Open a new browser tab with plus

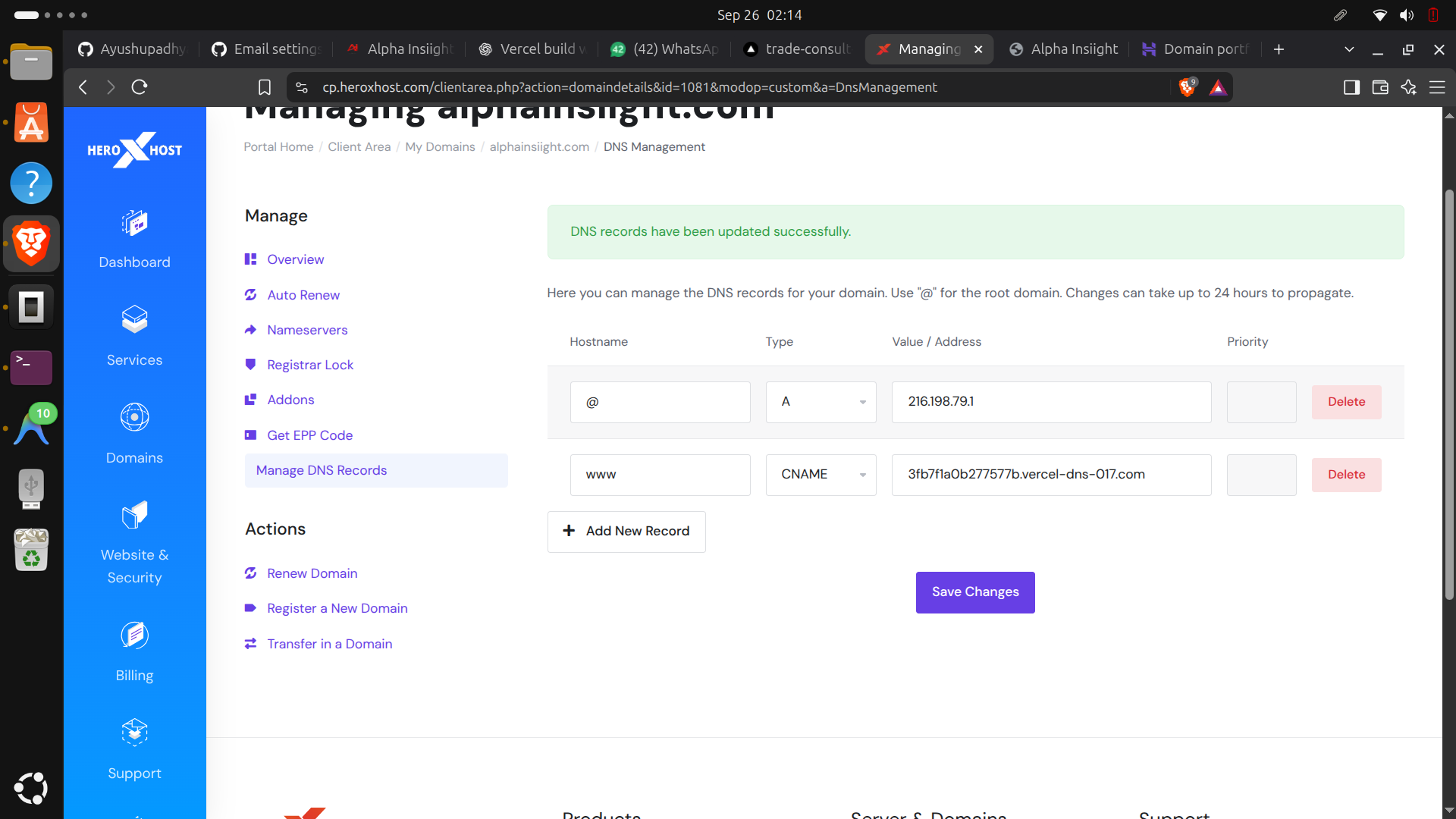pos(1279,49)
